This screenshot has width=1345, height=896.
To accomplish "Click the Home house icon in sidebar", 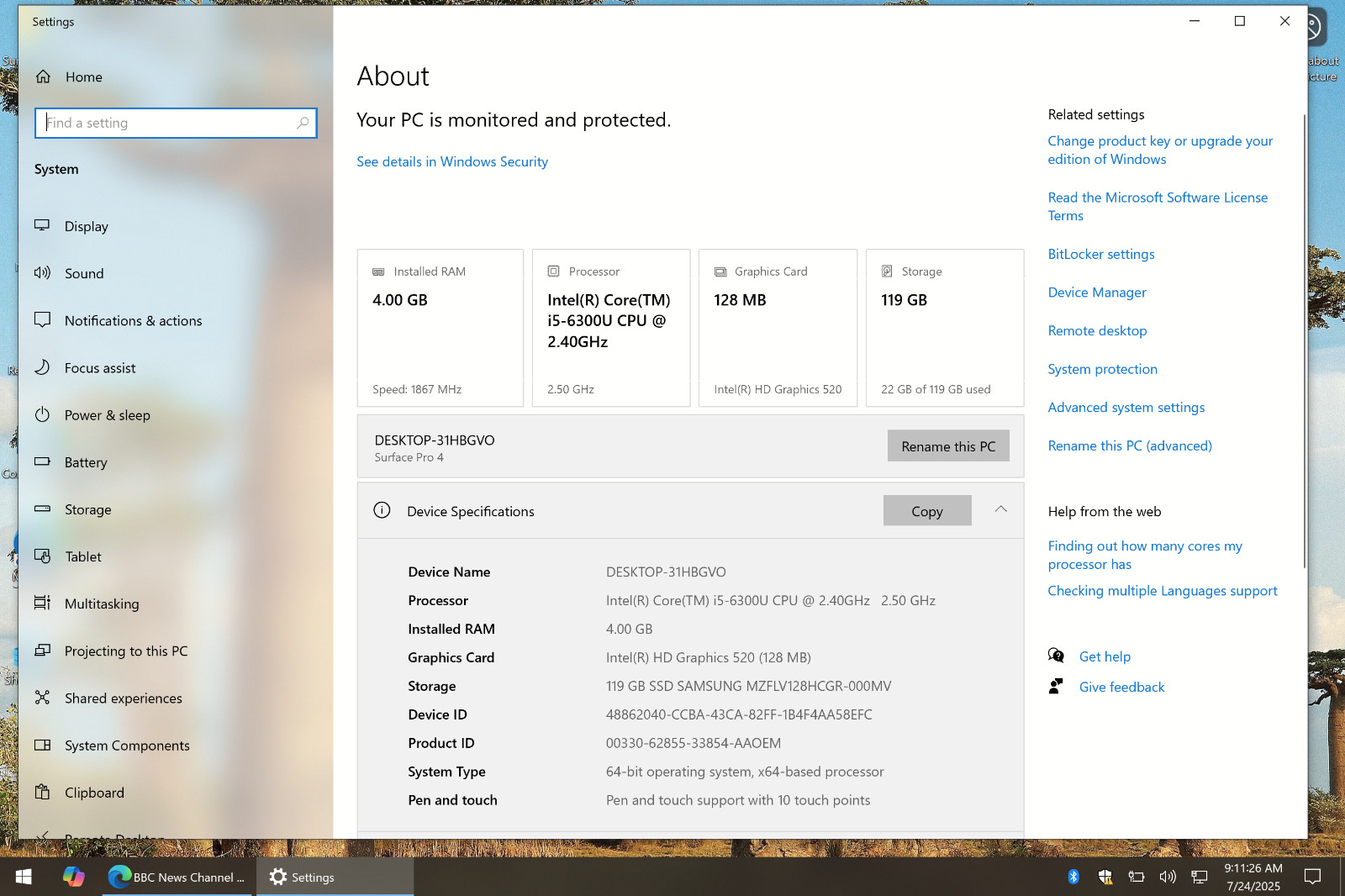I will [x=43, y=76].
